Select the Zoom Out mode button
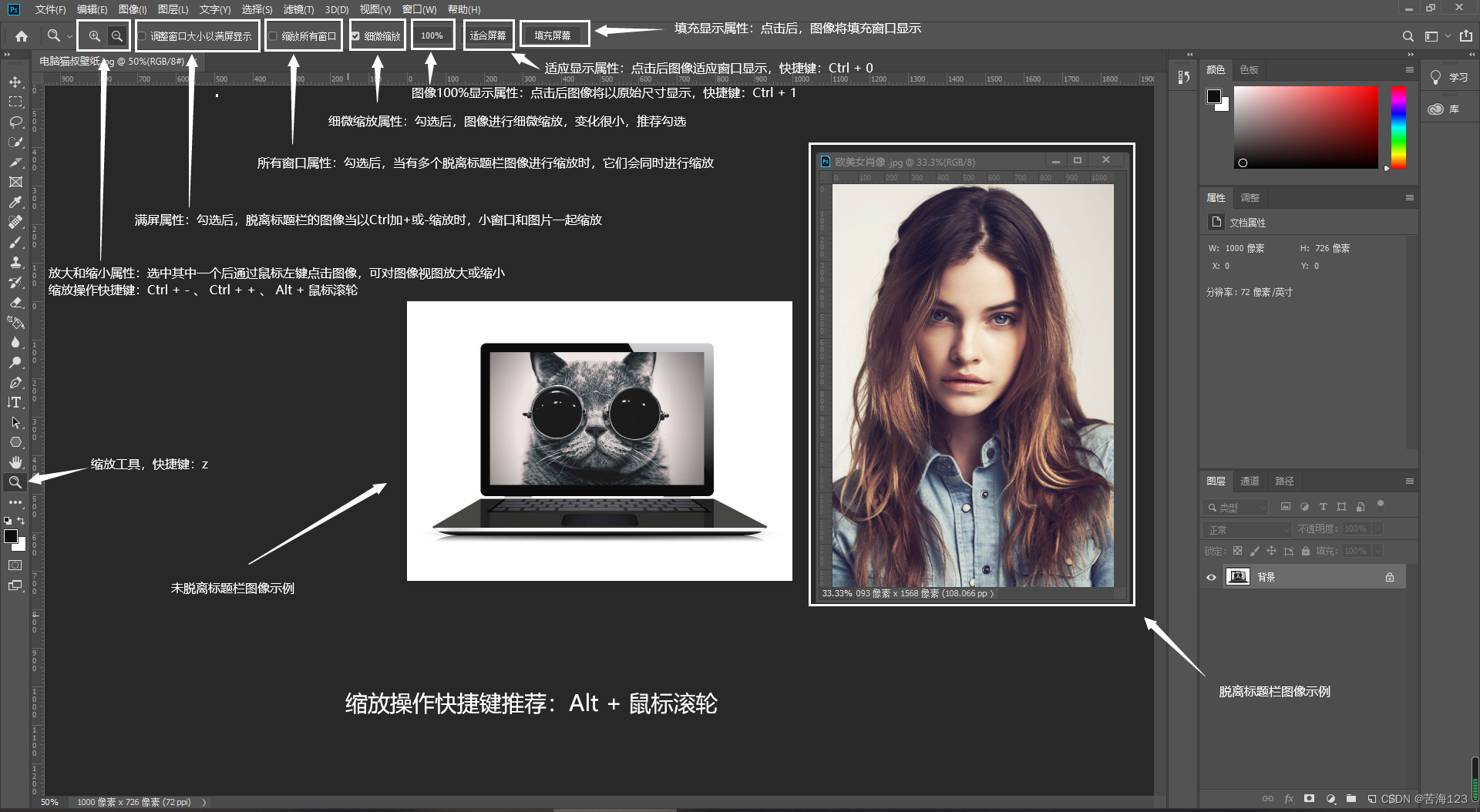 coord(116,35)
